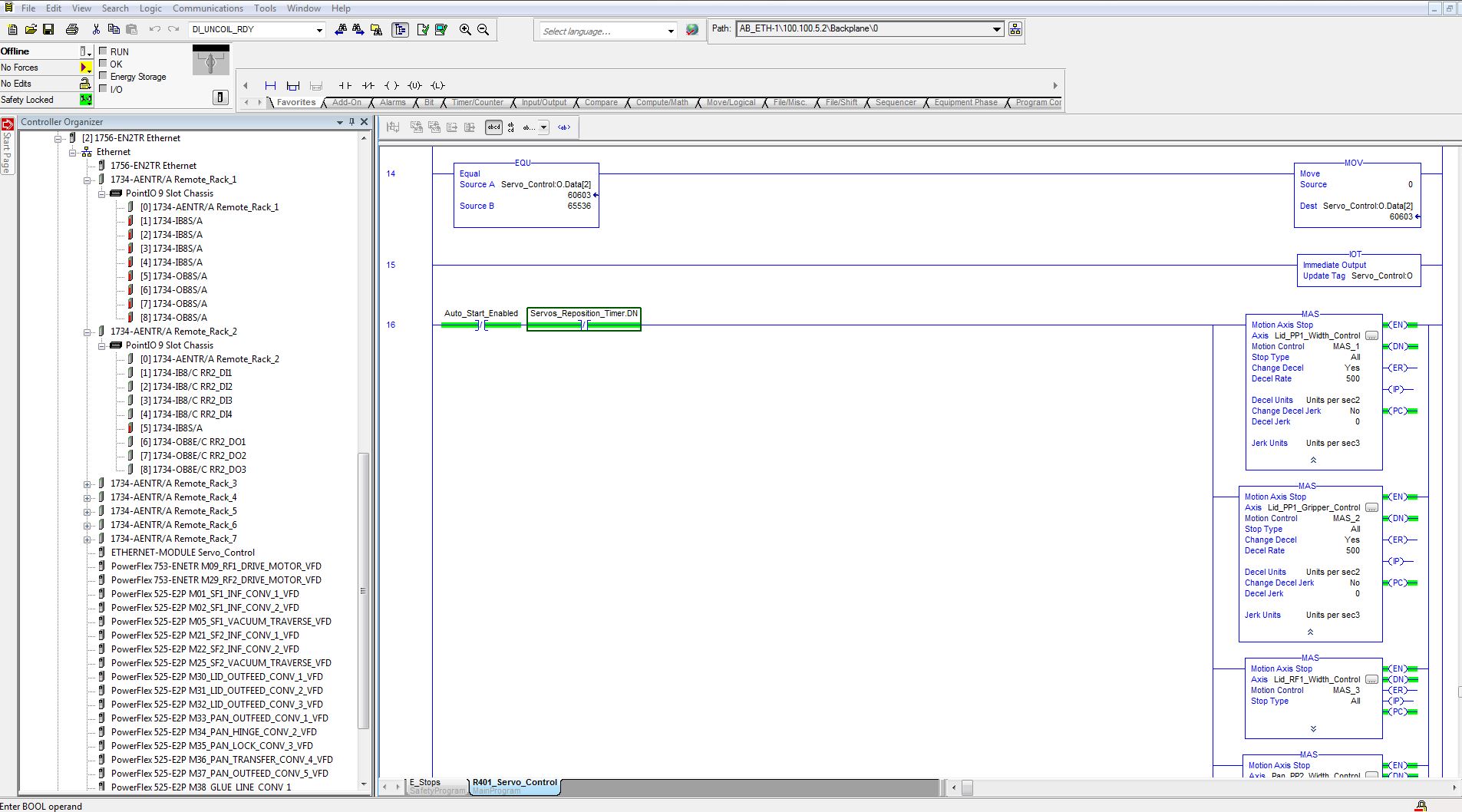The image size is (1462, 812).
Task: Insert a Branch element
Action: [293, 86]
